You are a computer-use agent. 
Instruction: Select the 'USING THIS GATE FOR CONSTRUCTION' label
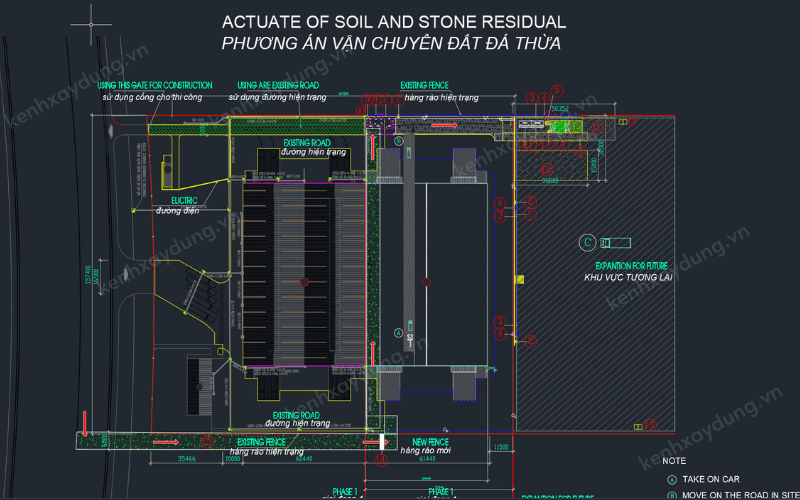[x=155, y=85]
